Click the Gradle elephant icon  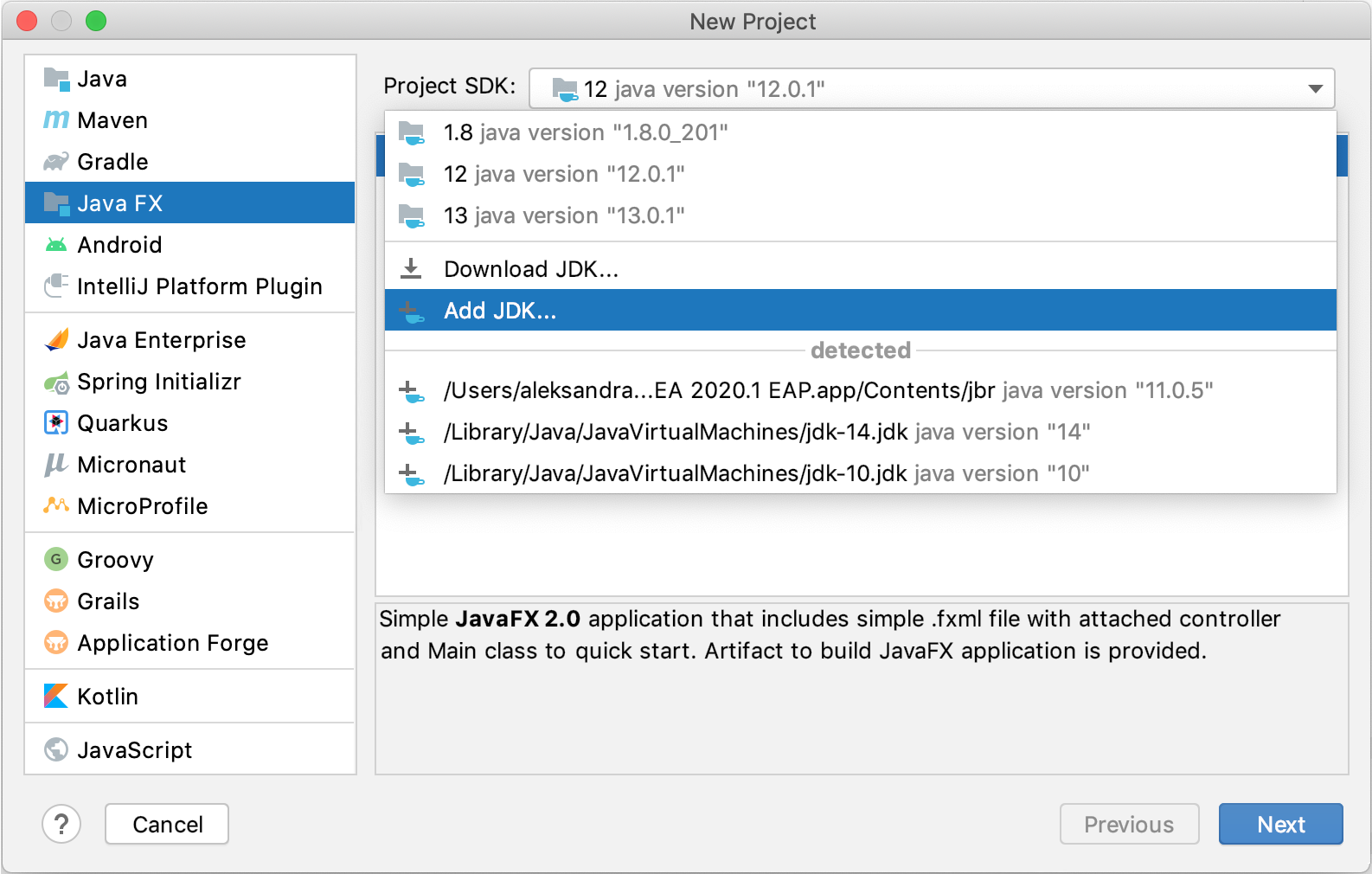pyautogui.click(x=56, y=161)
